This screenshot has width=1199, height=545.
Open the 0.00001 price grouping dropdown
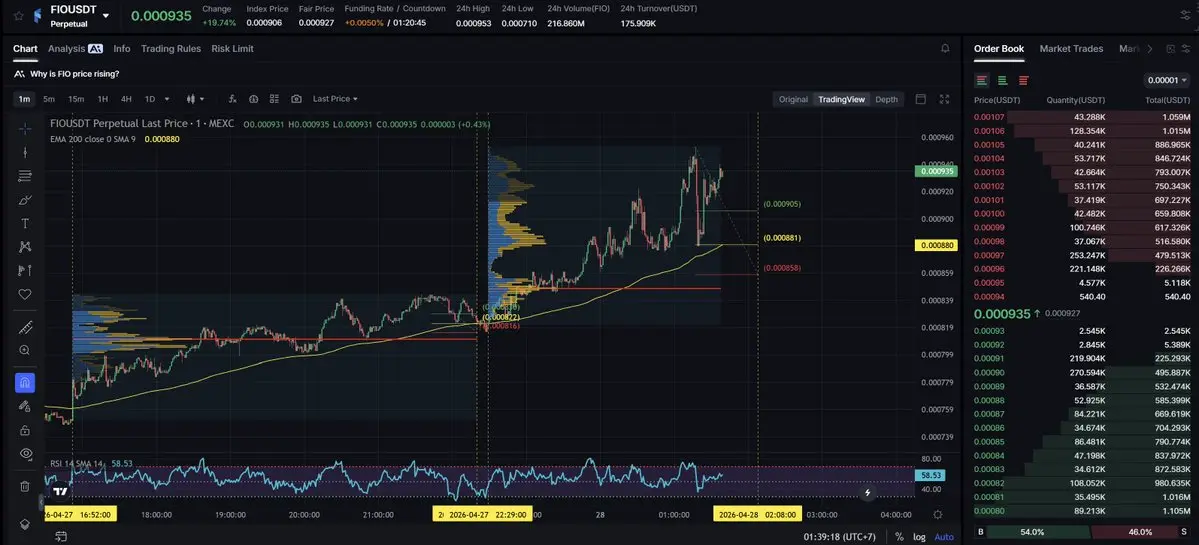1167,80
